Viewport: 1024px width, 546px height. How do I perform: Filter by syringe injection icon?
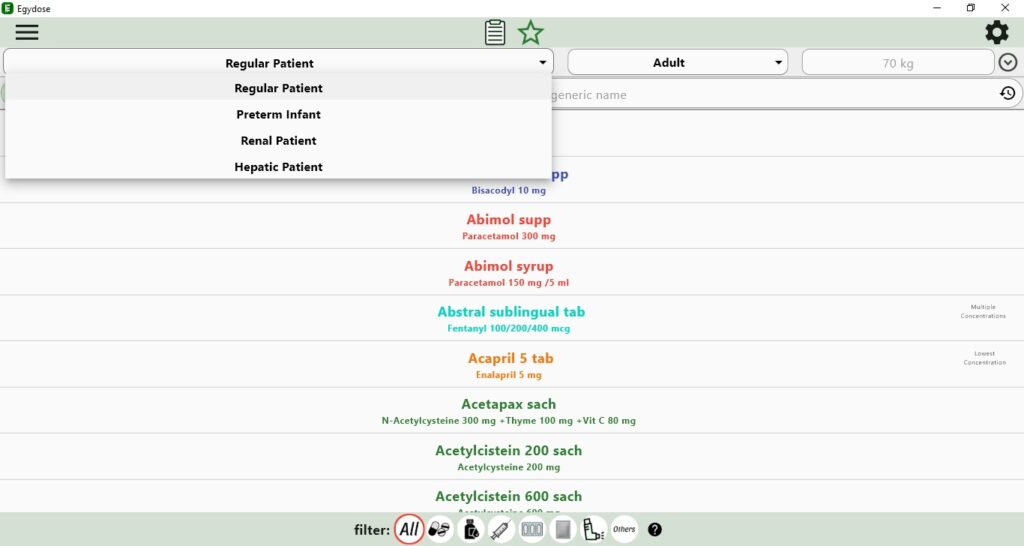point(502,529)
